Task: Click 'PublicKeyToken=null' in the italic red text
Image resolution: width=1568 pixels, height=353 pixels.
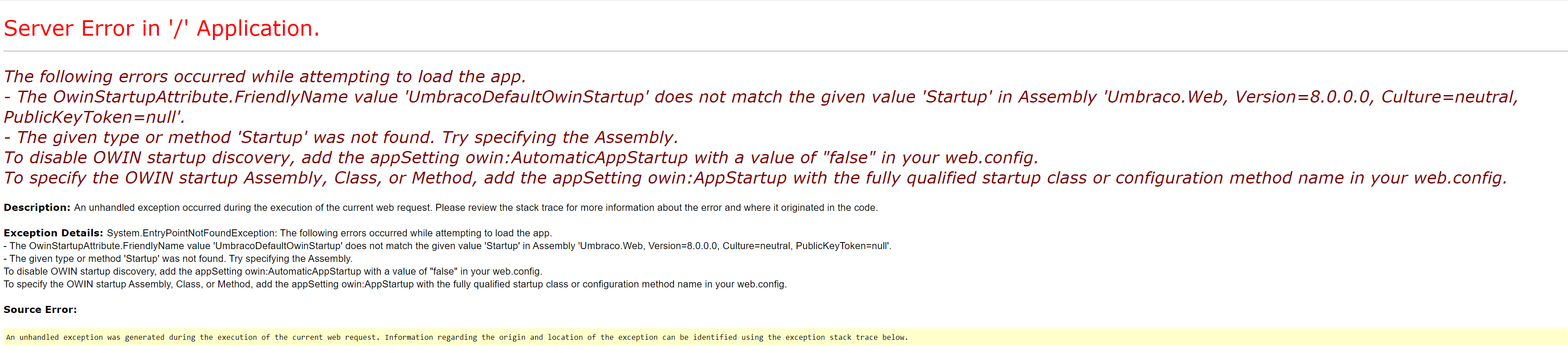Action: [94, 118]
